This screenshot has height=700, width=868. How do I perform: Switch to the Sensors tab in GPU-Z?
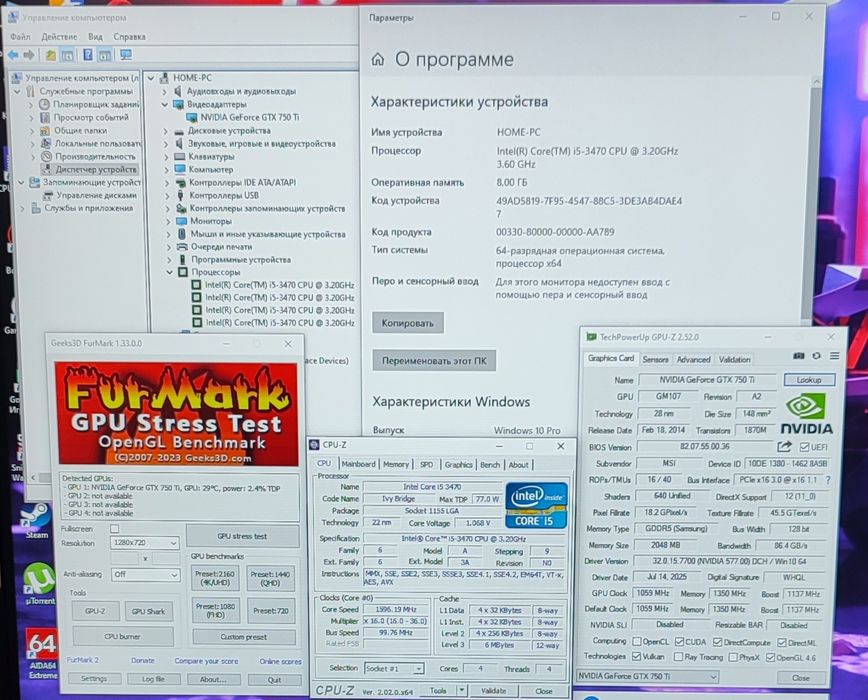click(x=655, y=359)
